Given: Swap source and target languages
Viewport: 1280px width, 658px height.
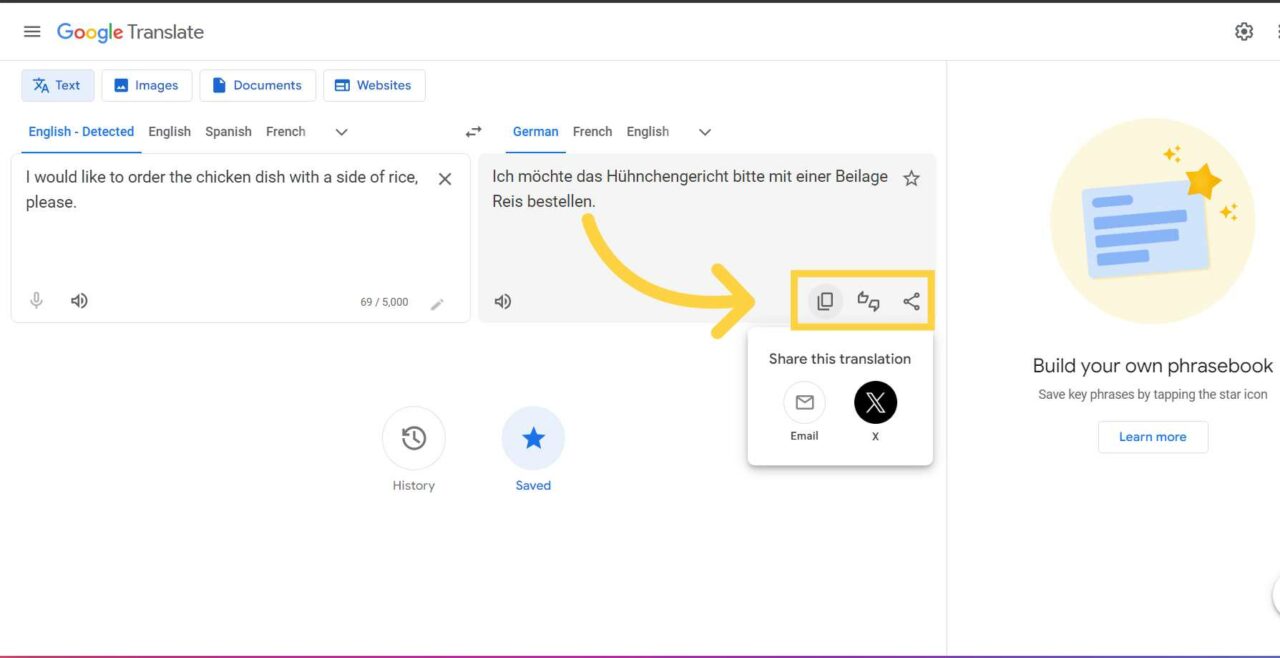Looking at the screenshot, I should pos(473,131).
